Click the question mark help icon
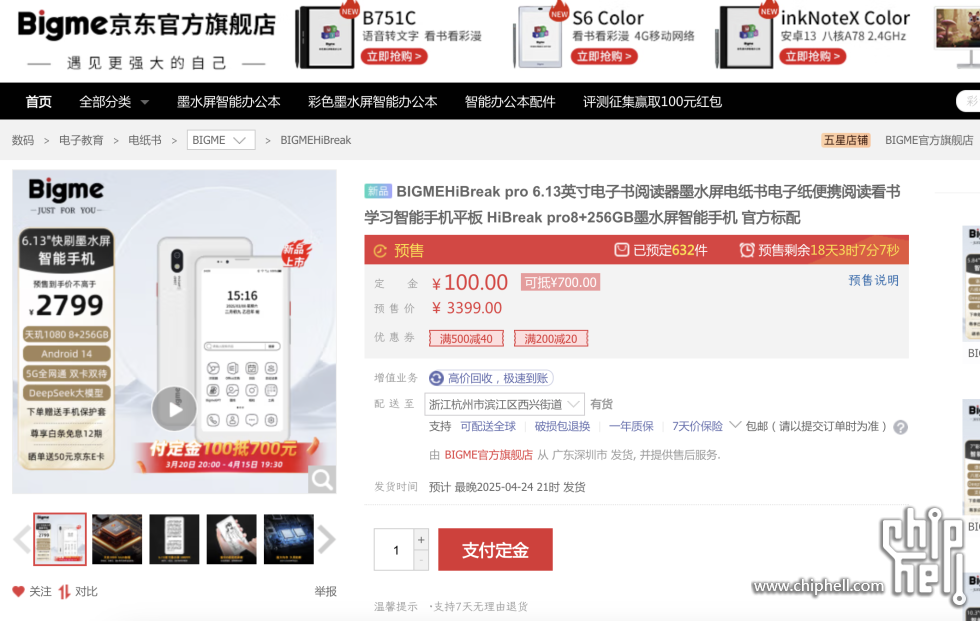The image size is (980, 621). tap(900, 427)
